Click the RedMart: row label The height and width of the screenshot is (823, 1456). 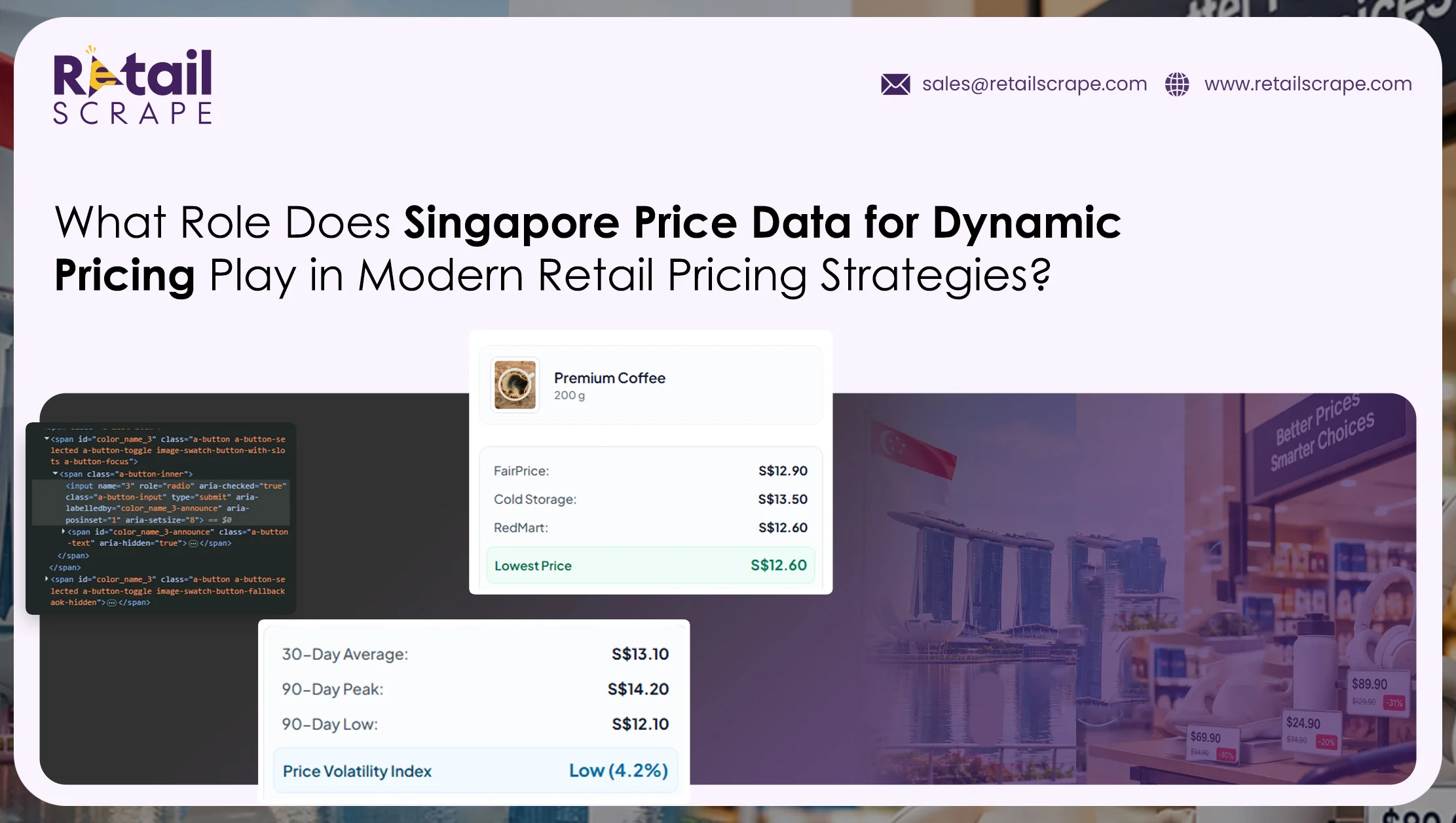point(521,528)
